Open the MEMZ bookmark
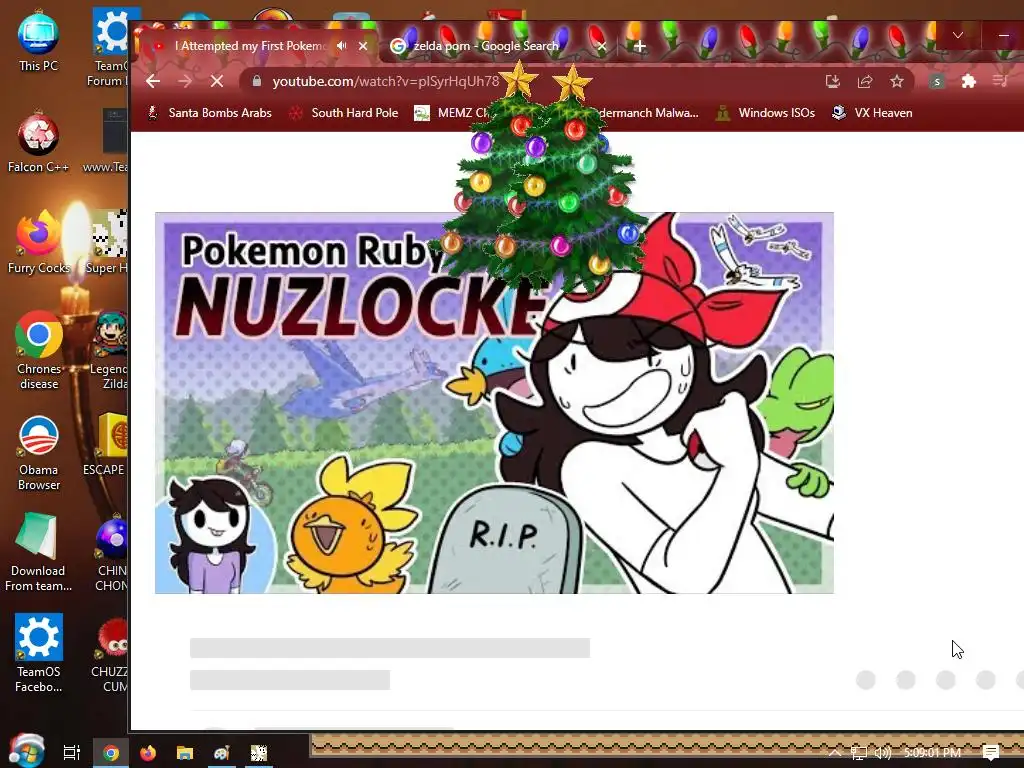The image size is (1024, 768). [x=452, y=113]
